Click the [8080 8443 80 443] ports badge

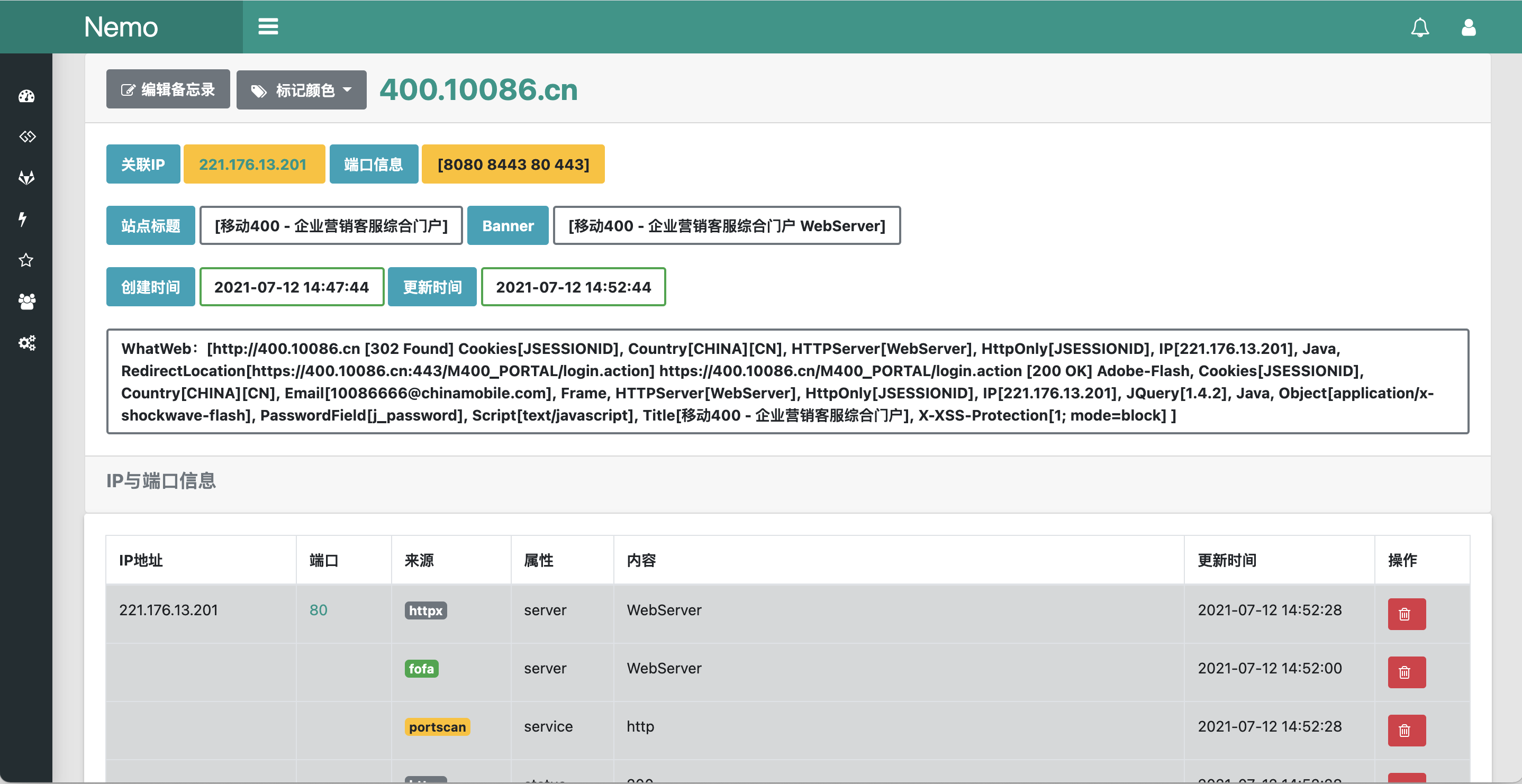[x=512, y=164]
